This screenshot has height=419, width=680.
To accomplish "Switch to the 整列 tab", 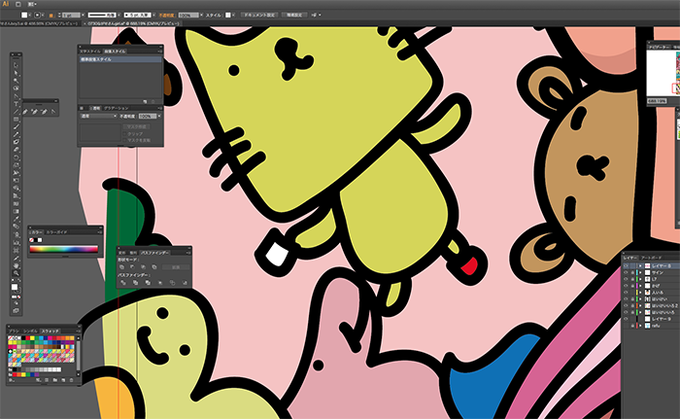I will click(133, 253).
